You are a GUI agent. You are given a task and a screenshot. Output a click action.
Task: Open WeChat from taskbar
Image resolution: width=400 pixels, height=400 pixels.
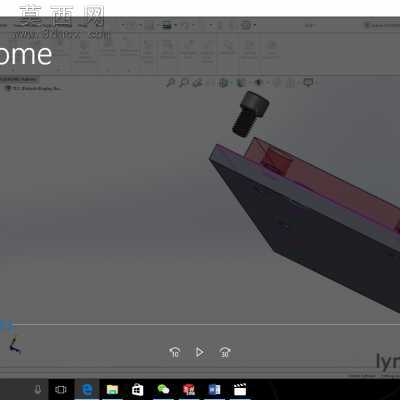163,389
